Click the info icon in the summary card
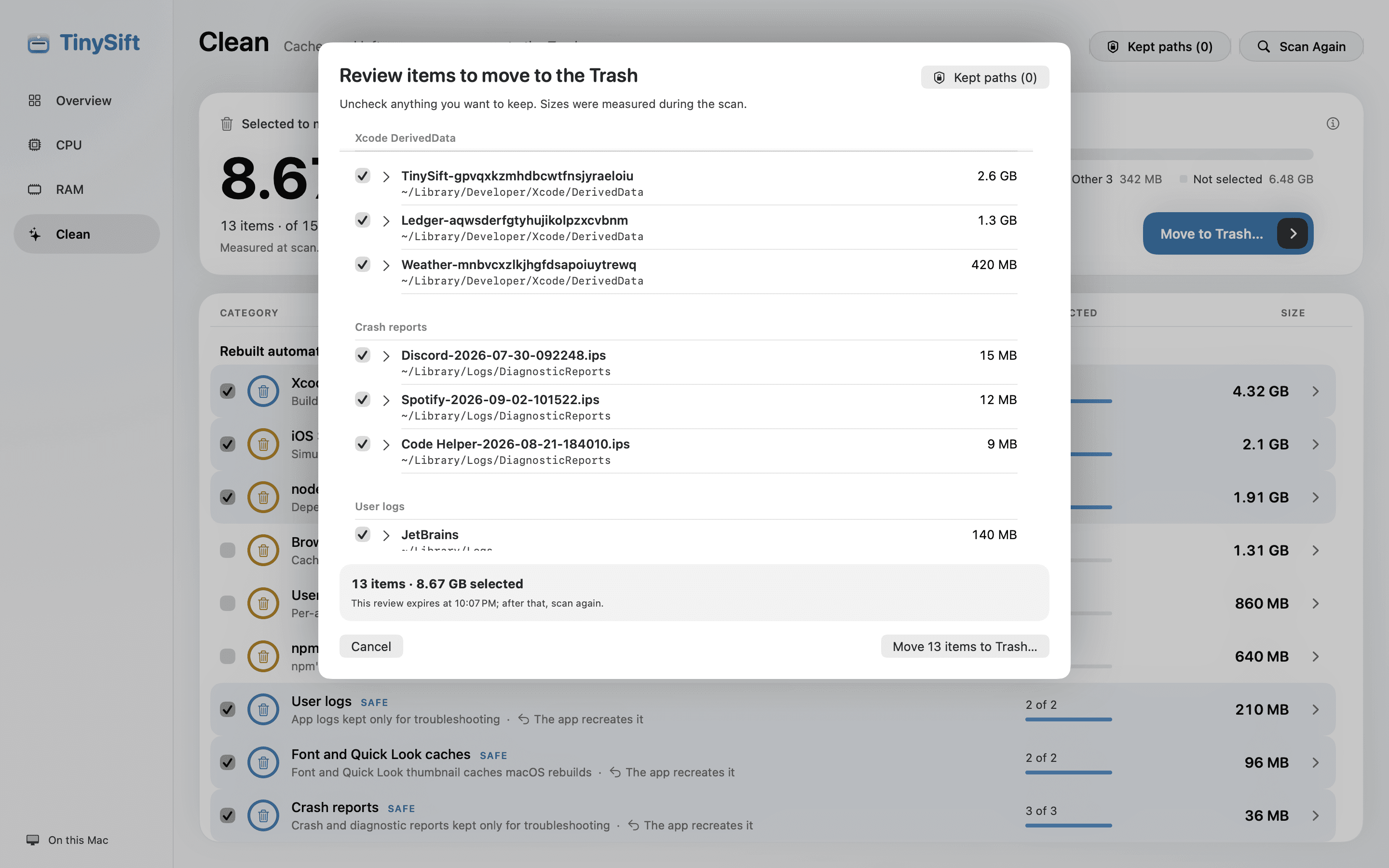This screenshot has width=1389, height=868. (1333, 123)
